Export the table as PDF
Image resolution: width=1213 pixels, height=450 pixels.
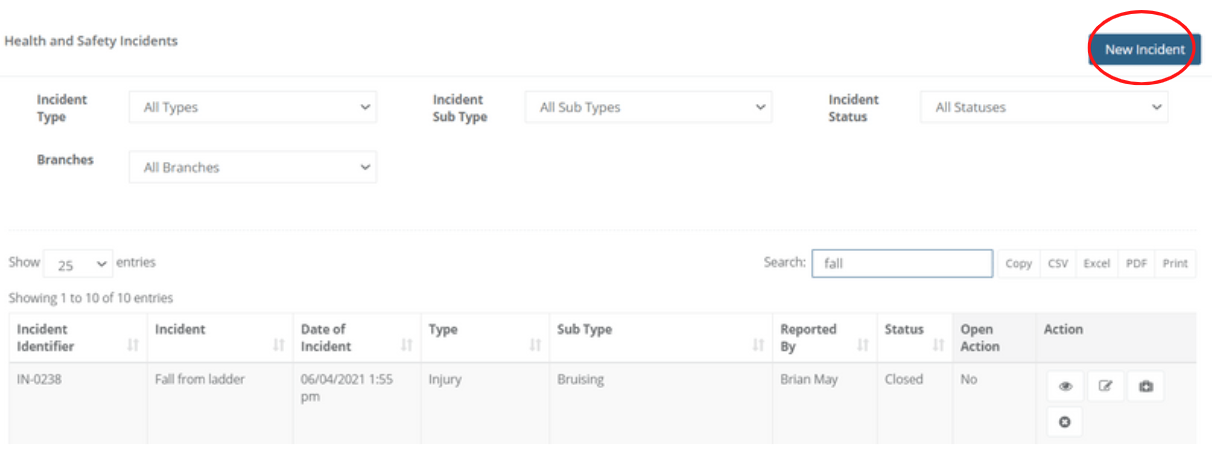pos(1136,264)
